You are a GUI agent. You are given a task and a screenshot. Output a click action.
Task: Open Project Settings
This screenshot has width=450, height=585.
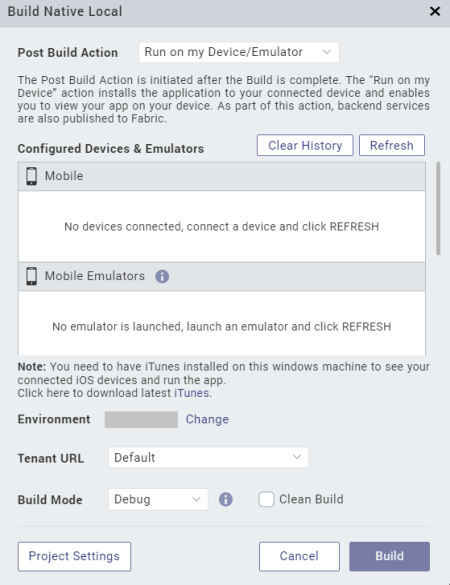point(74,556)
